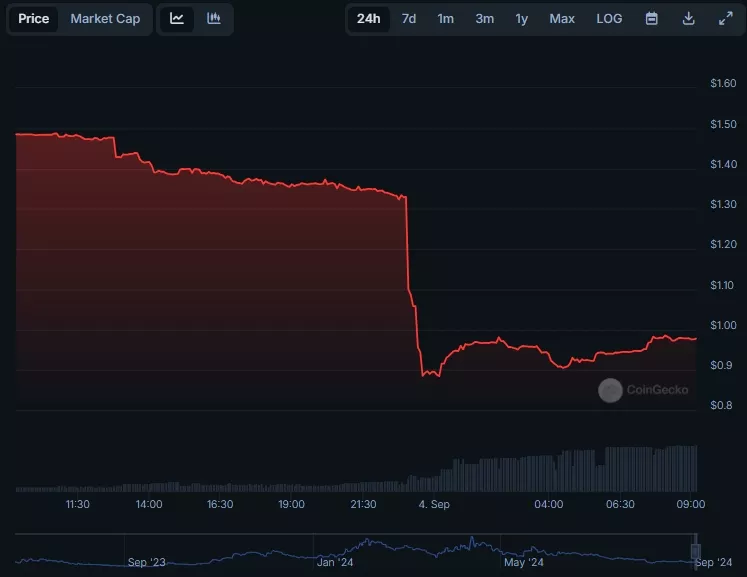
Task: Switch to line chart view icon
Action: [177, 19]
